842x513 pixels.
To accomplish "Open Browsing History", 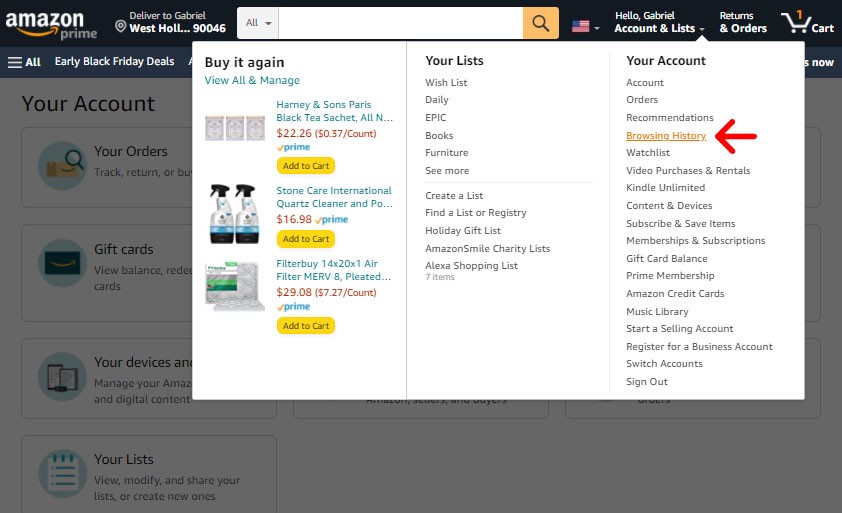I will [666, 135].
